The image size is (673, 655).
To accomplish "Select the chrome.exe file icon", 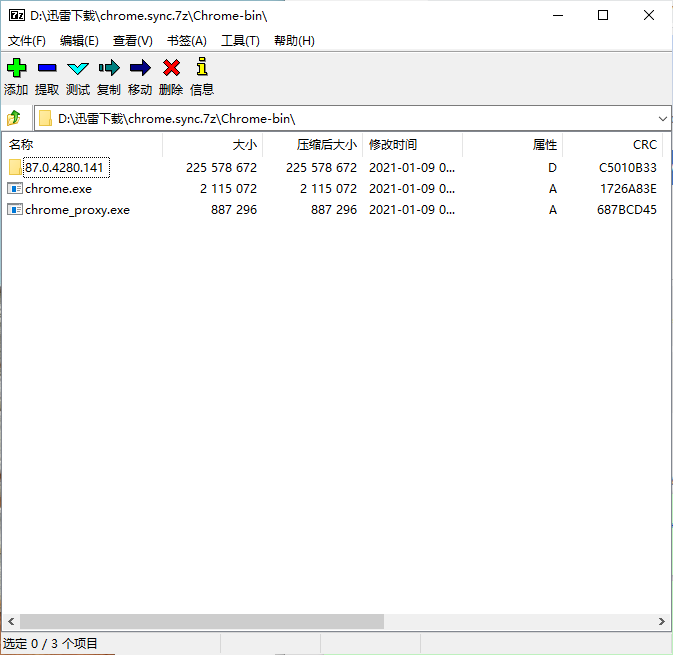I will coord(15,188).
